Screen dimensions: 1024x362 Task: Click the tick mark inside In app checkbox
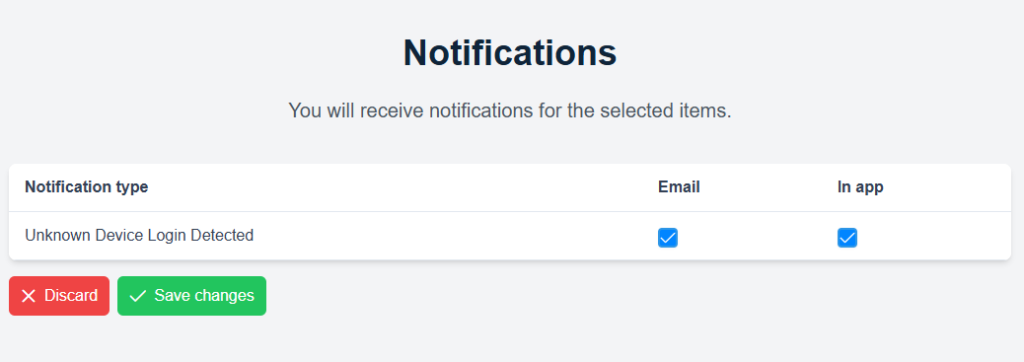click(847, 238)
